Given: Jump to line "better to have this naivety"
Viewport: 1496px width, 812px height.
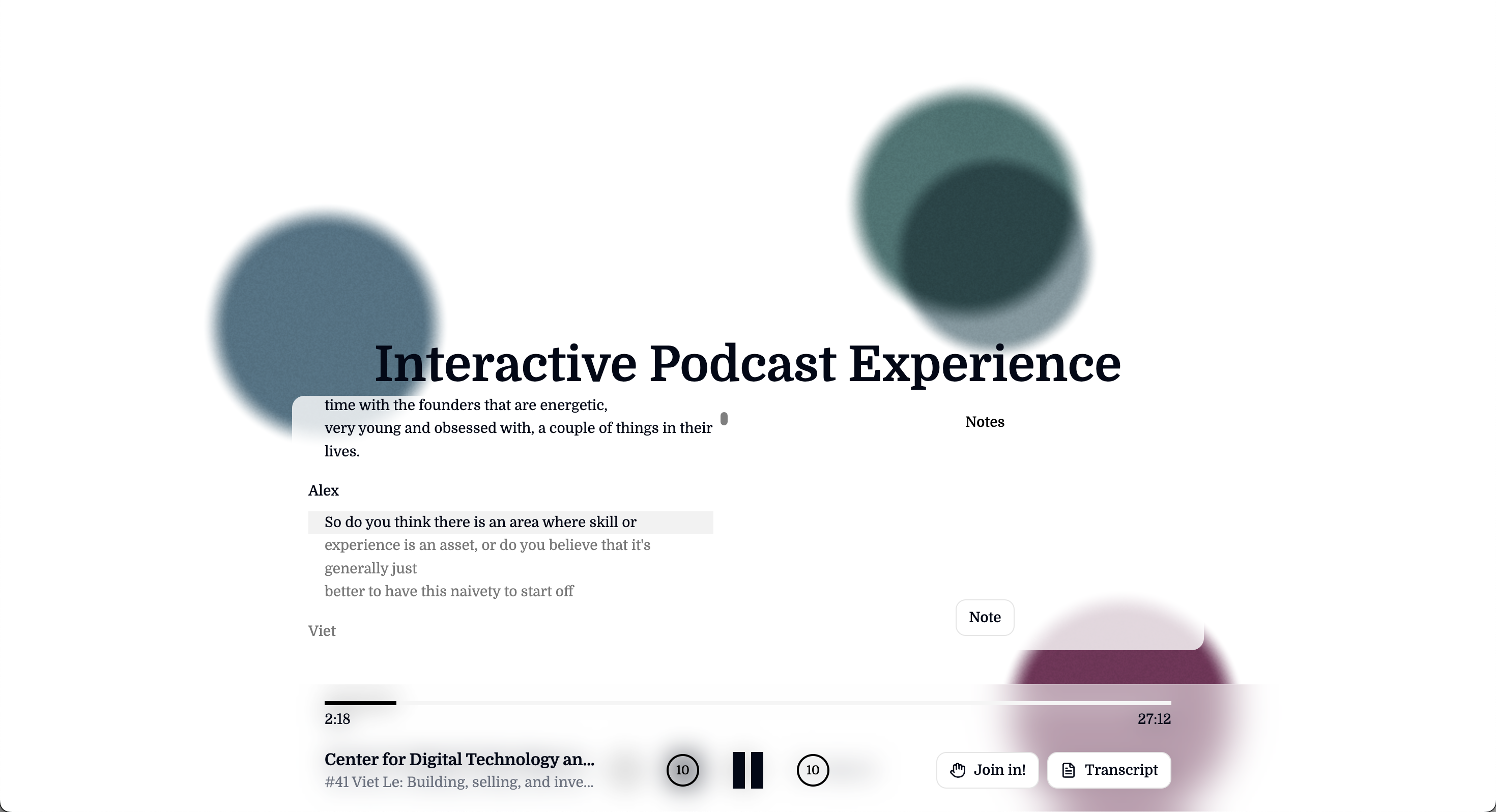Looking at the screenshot, I should coord(448,591).
